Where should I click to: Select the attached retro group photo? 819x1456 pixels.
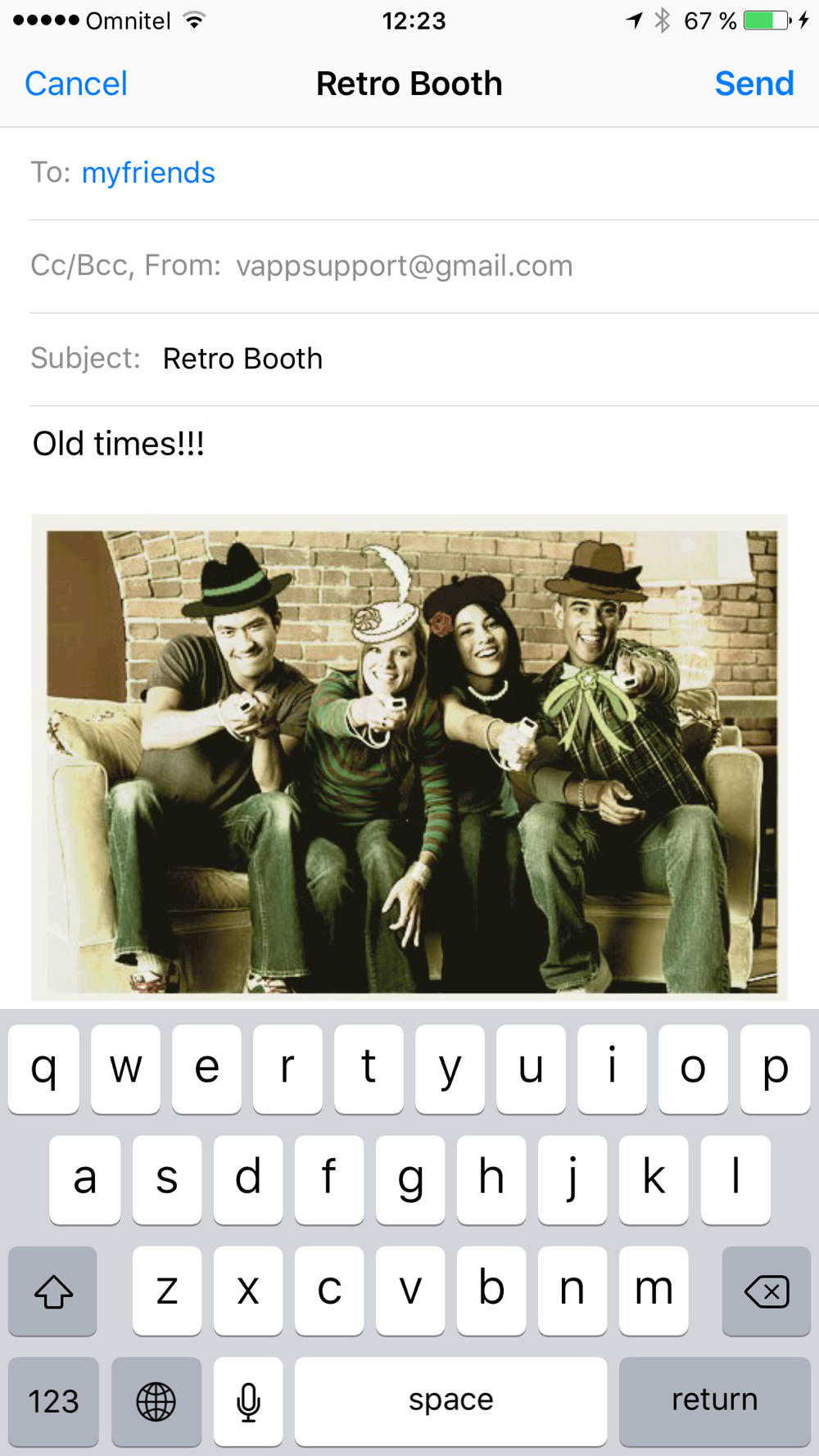tap(409, 757)
